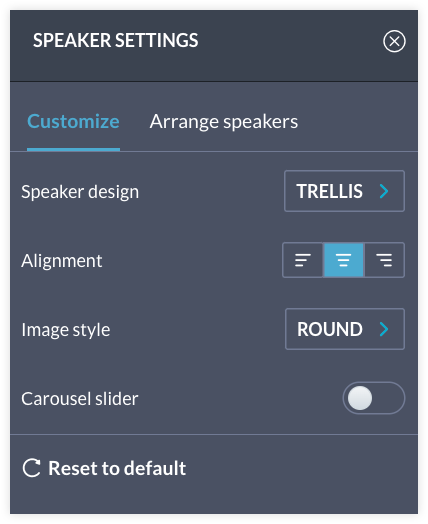Click the Carousel slider label text
This screenshot has height=524, width=428.
(x=80, y=398)
